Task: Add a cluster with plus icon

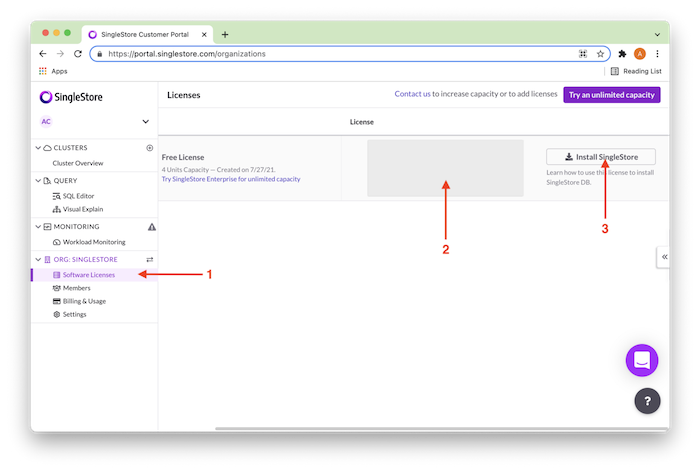Action: 150,148
